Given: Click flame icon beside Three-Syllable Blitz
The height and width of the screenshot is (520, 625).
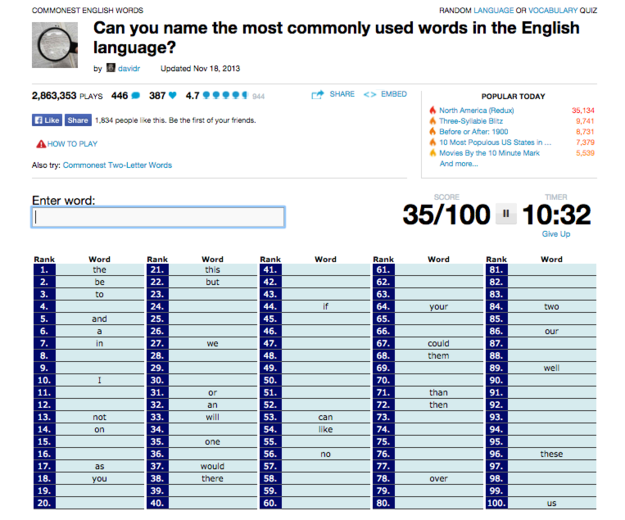Looking at the screenshot, I should 432,121.
